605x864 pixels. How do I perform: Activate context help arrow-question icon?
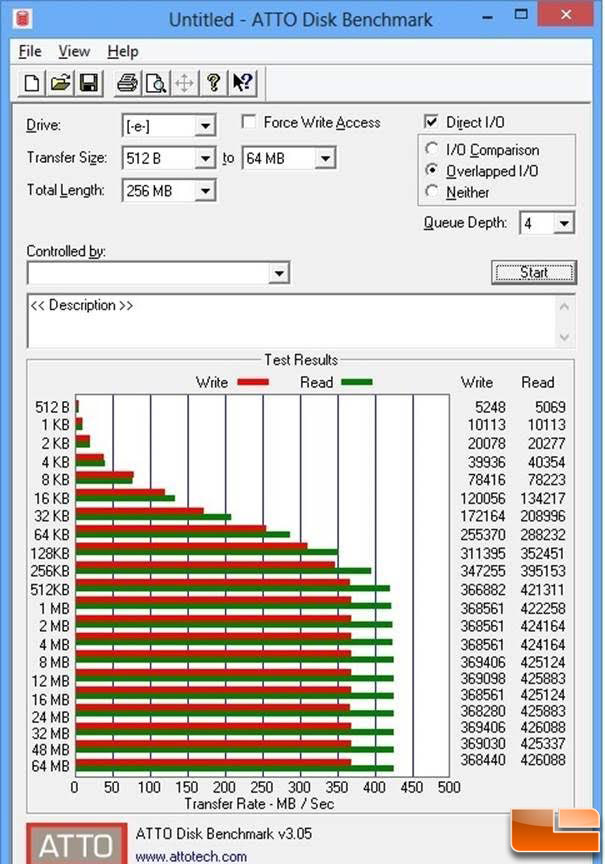point(242,83)
